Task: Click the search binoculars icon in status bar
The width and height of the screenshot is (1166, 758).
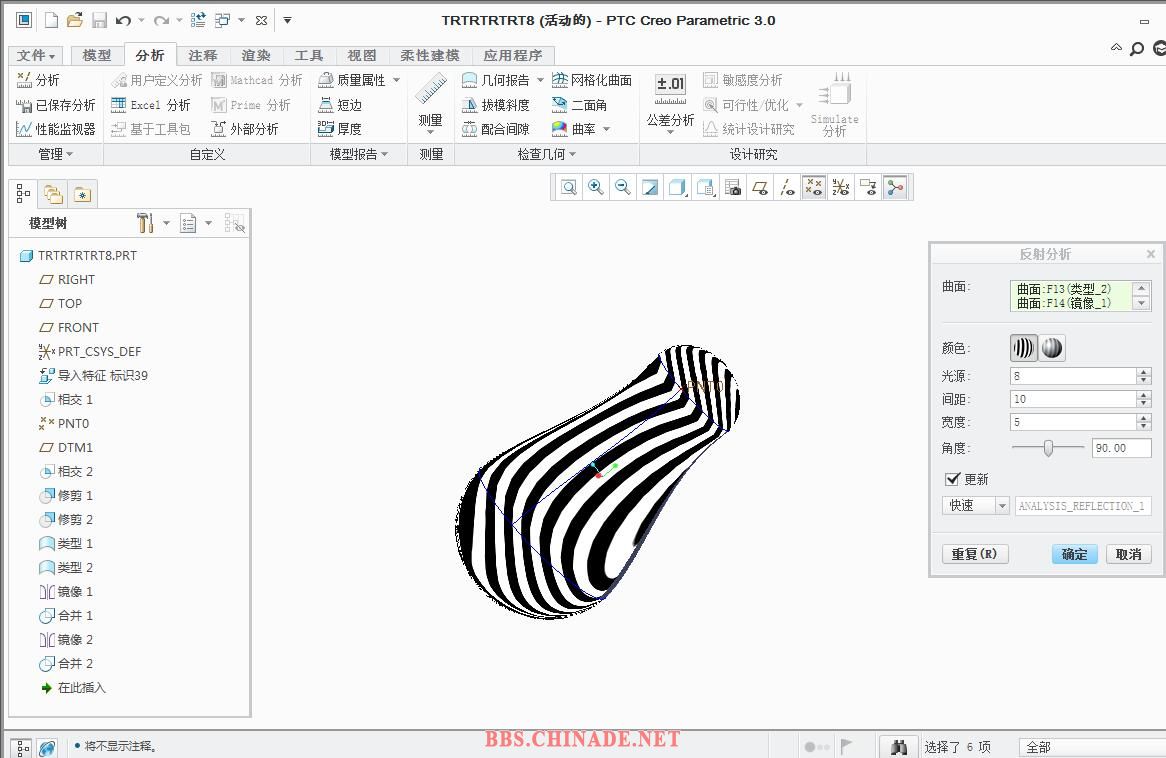Action: 898,747
